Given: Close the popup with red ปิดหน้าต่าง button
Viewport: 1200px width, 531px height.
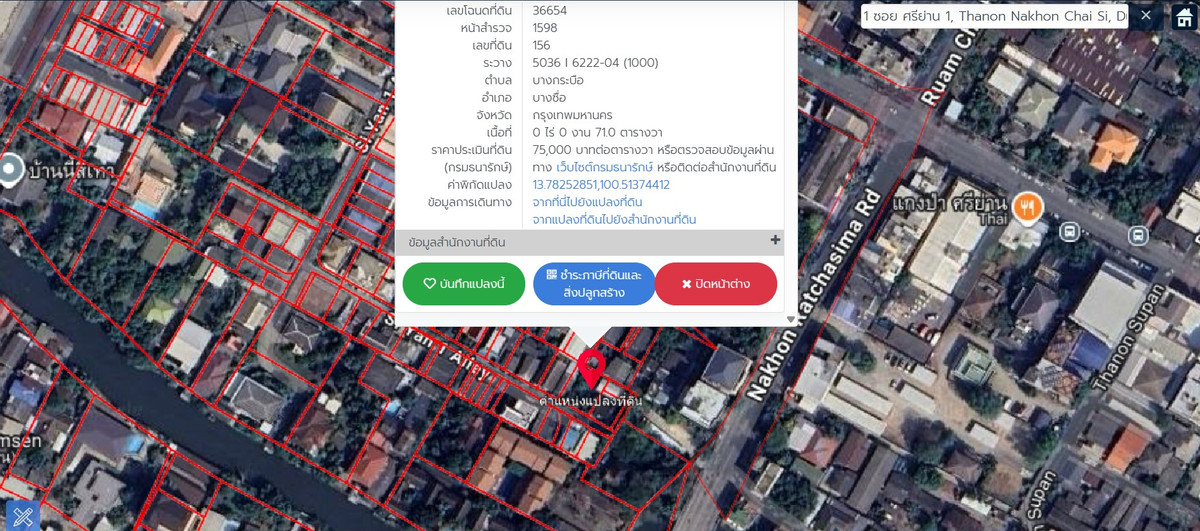Looking at the screenshot, I should click(x=715, y=284).
